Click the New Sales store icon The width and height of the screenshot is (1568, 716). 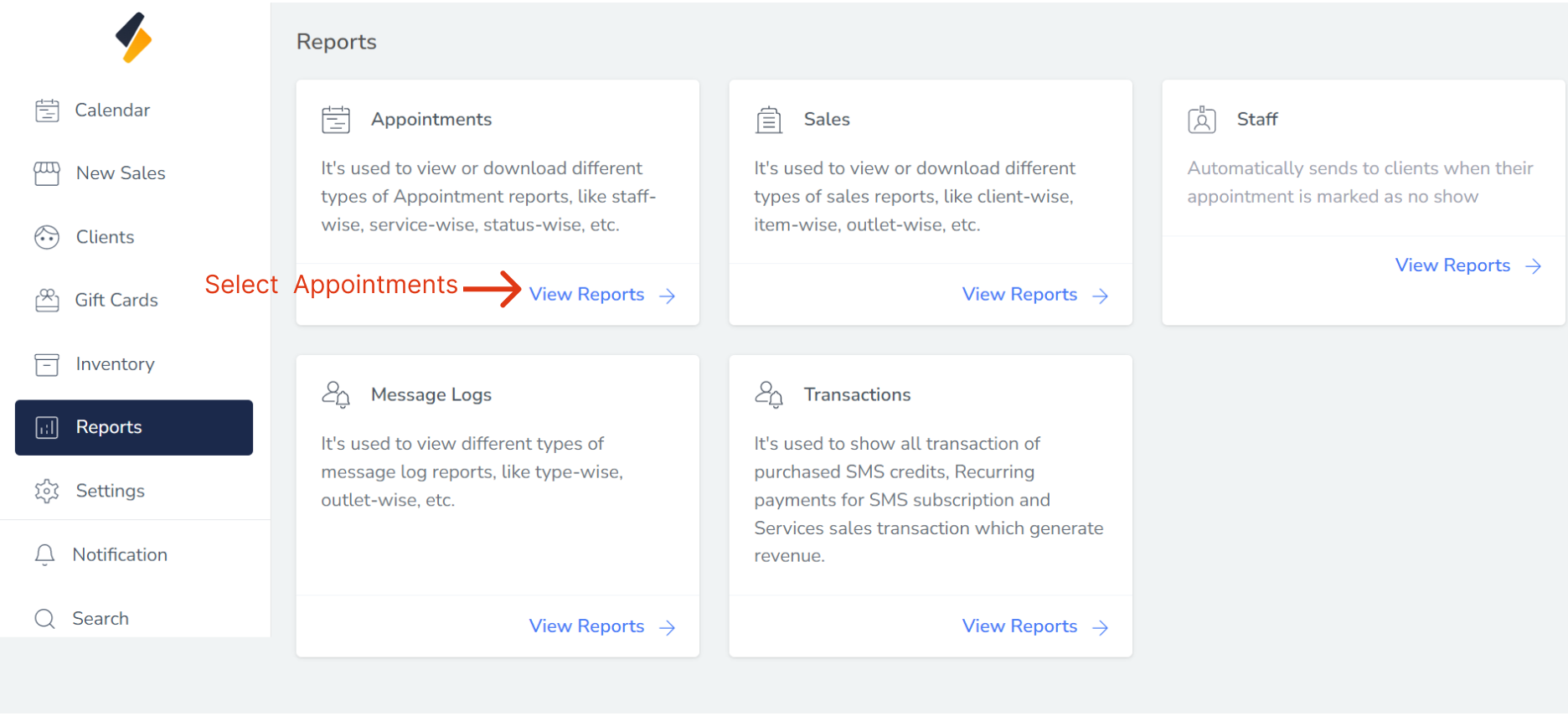click(47, 173)
